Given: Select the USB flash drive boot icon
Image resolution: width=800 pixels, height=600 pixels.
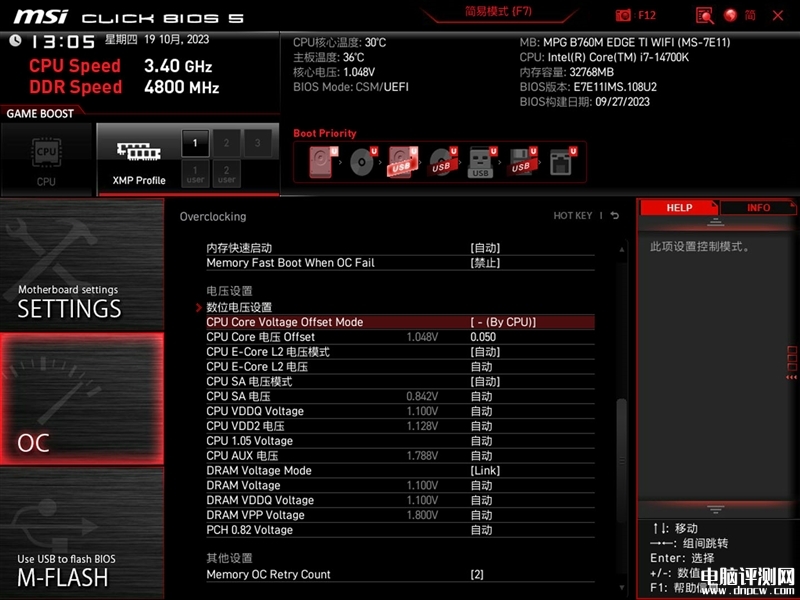Looking at the screenshot, I should pos(481,162).
